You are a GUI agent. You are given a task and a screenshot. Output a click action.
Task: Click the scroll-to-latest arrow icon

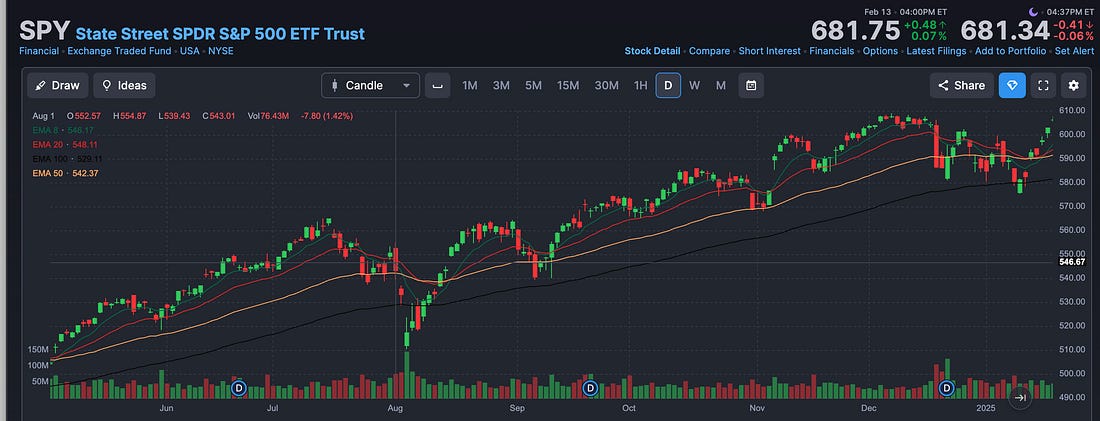coord(1021,398)
